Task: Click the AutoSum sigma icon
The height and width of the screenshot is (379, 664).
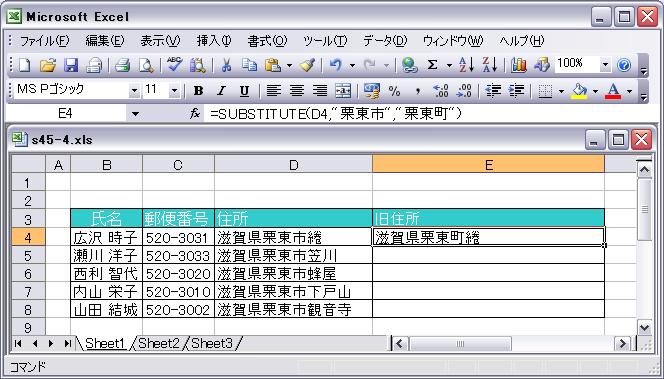Action: point(432,65)
